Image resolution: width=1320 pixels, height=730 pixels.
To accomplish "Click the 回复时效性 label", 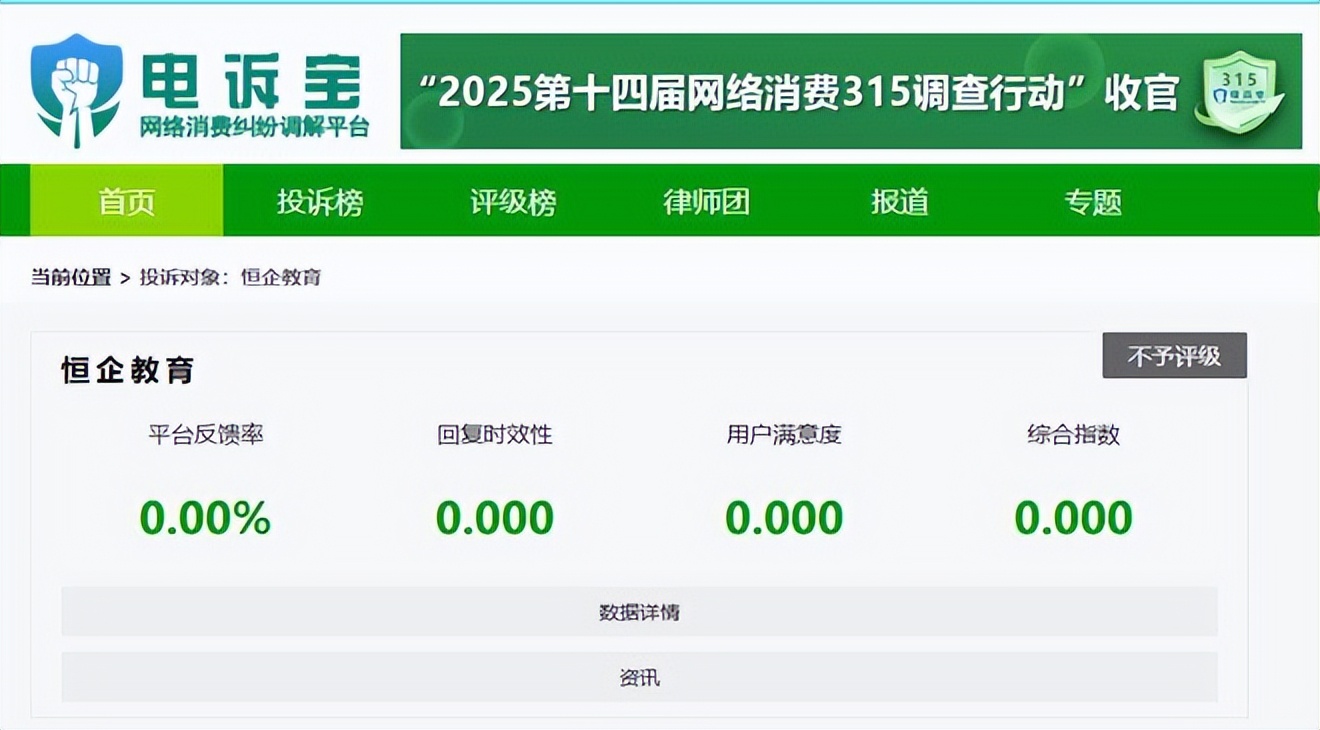I will (x=495, y=435).
